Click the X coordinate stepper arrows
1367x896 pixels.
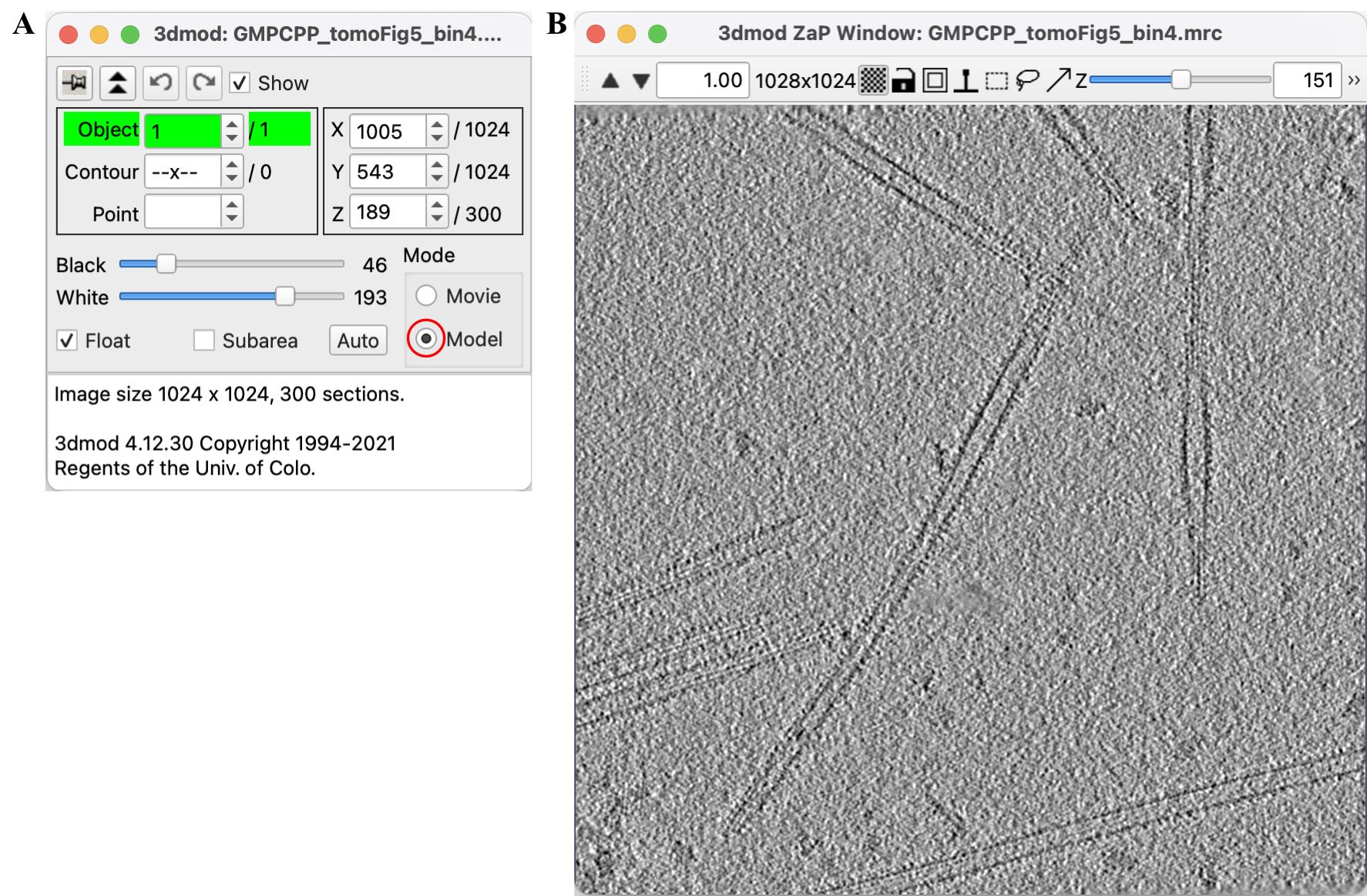[x=437, y=130]
